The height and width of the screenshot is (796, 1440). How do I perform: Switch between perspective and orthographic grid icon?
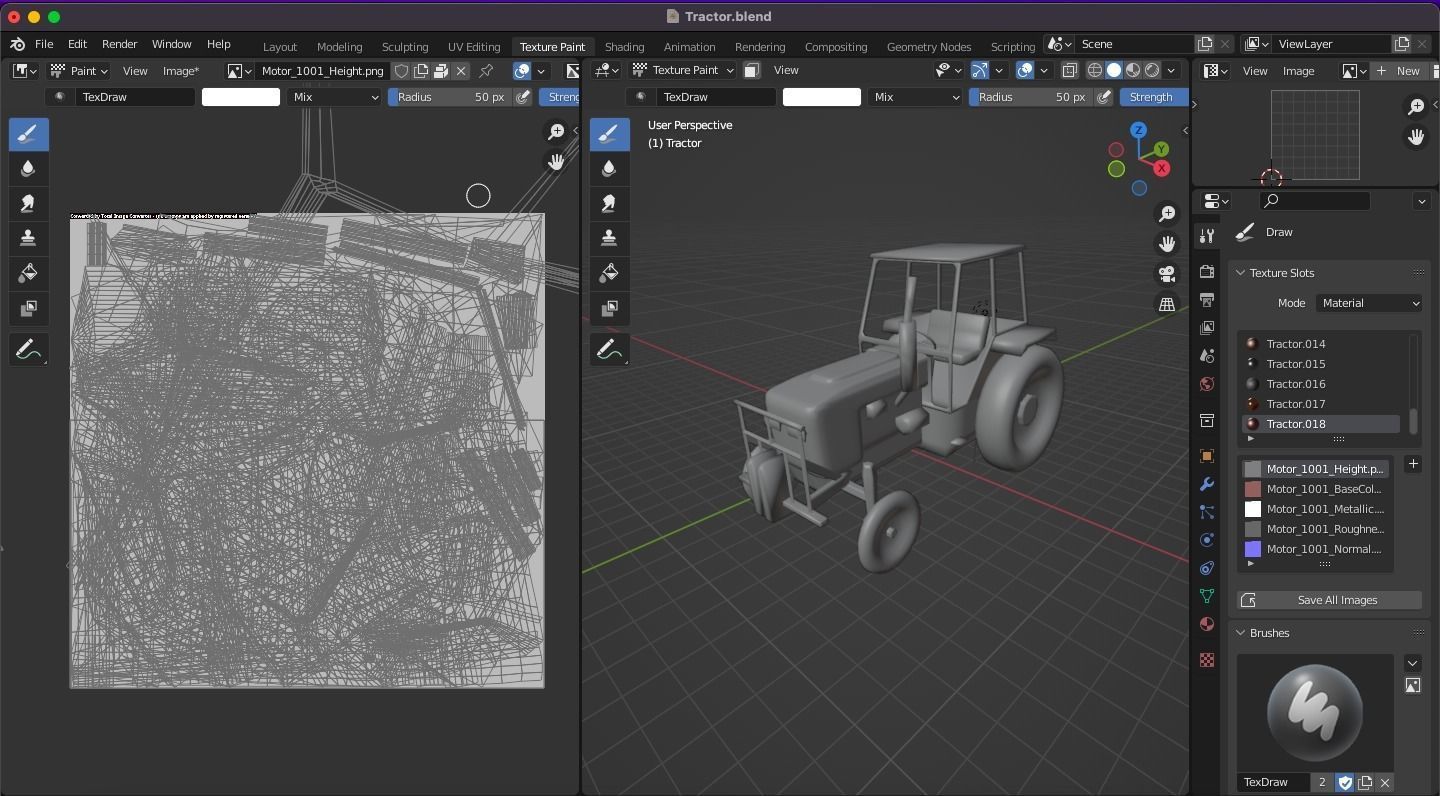[1167, 305]
